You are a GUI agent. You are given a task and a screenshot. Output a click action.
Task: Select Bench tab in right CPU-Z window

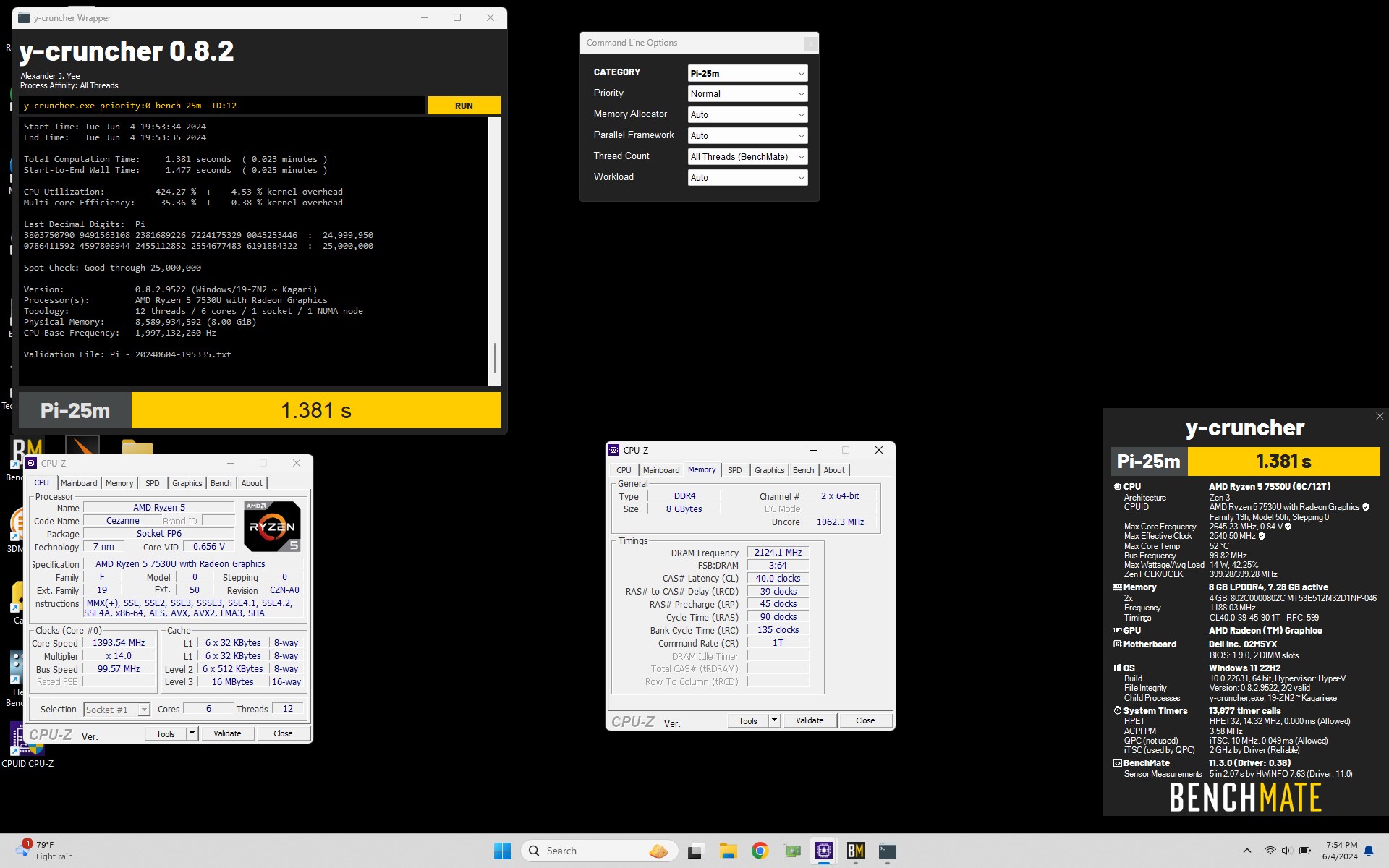click(803, 470)
